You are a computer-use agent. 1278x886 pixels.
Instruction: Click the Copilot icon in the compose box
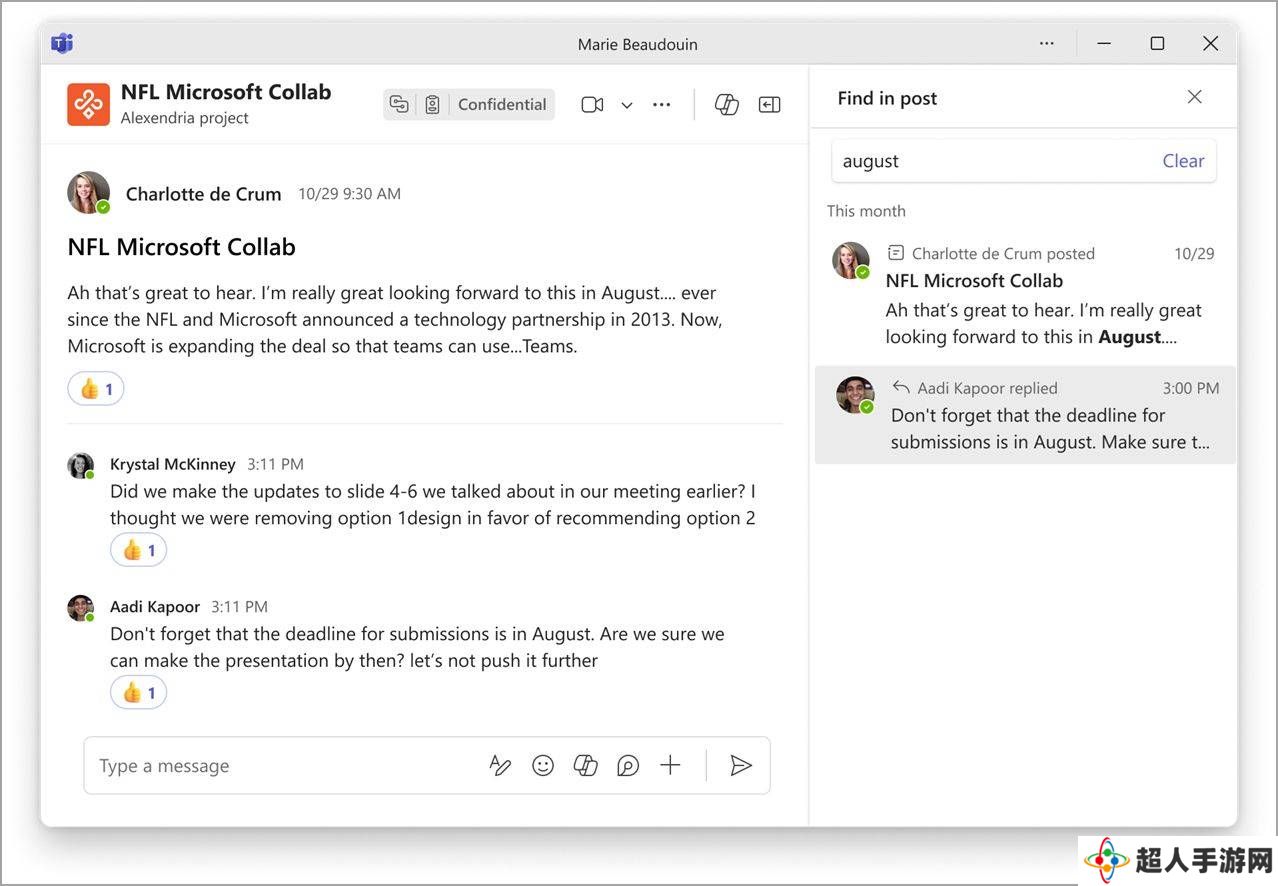tap(585, 766)
